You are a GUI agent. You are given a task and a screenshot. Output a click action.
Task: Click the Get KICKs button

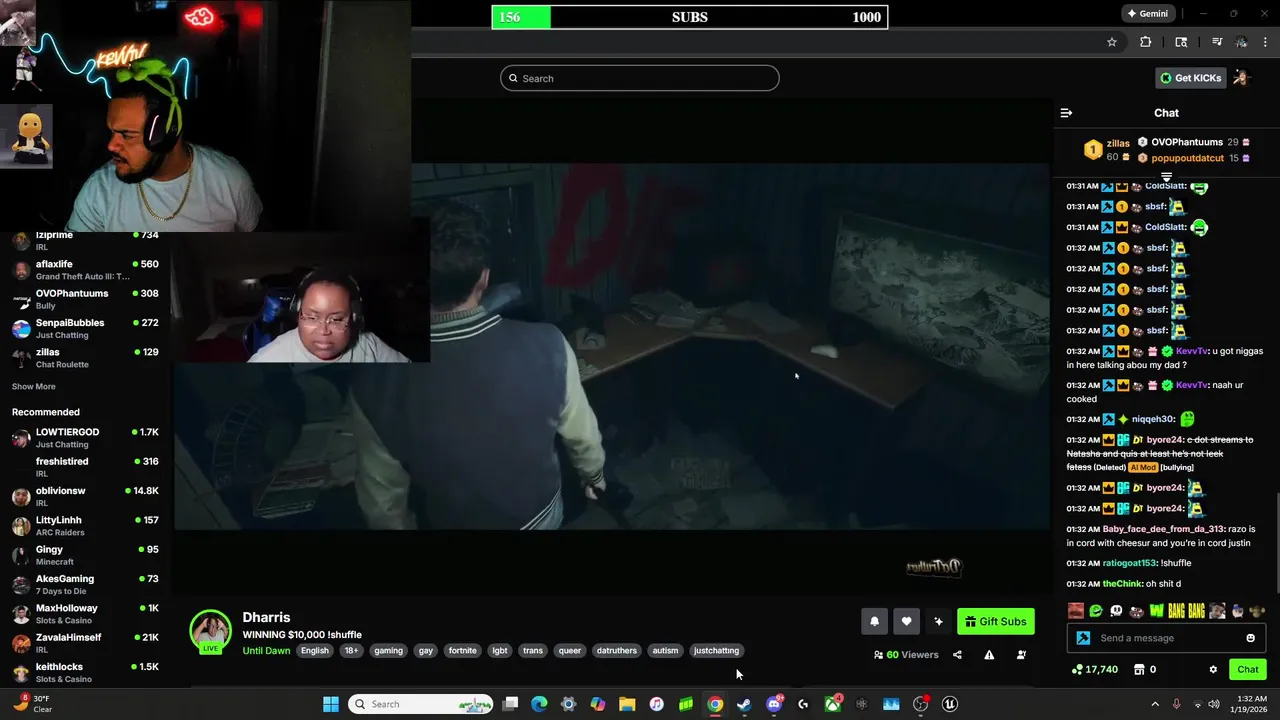pyautogui.click(x=1190, y=78)
